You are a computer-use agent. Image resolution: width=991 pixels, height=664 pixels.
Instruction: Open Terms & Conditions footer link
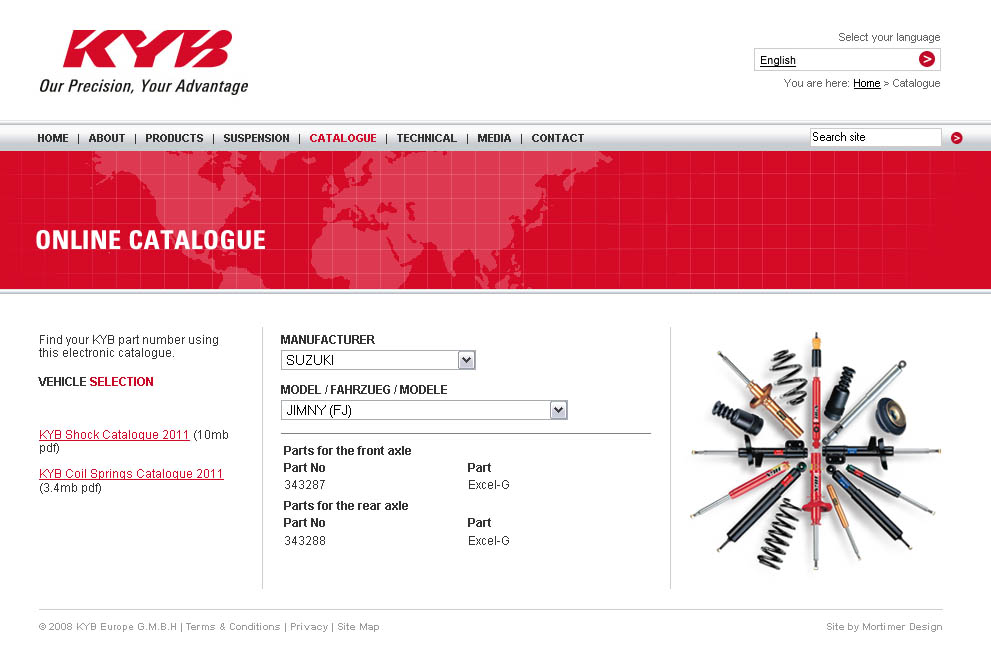(233, 627)
